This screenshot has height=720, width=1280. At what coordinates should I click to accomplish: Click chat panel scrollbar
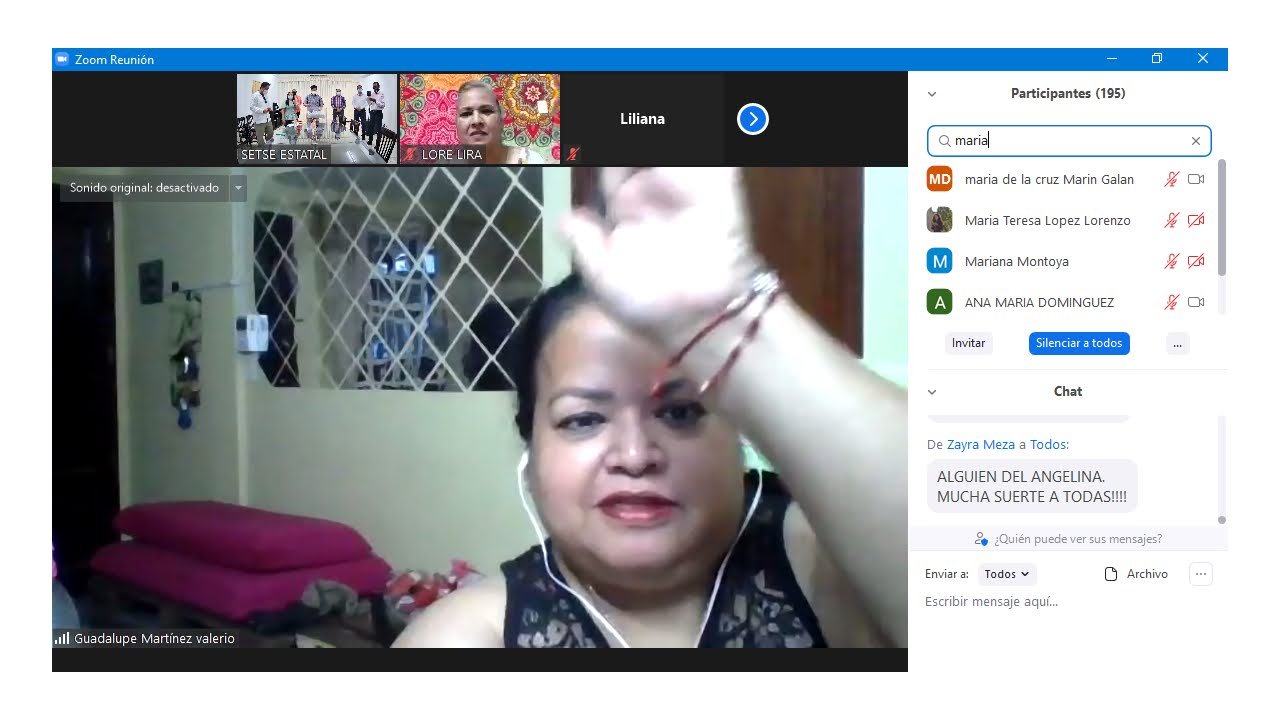click(x=1221, y=520)
